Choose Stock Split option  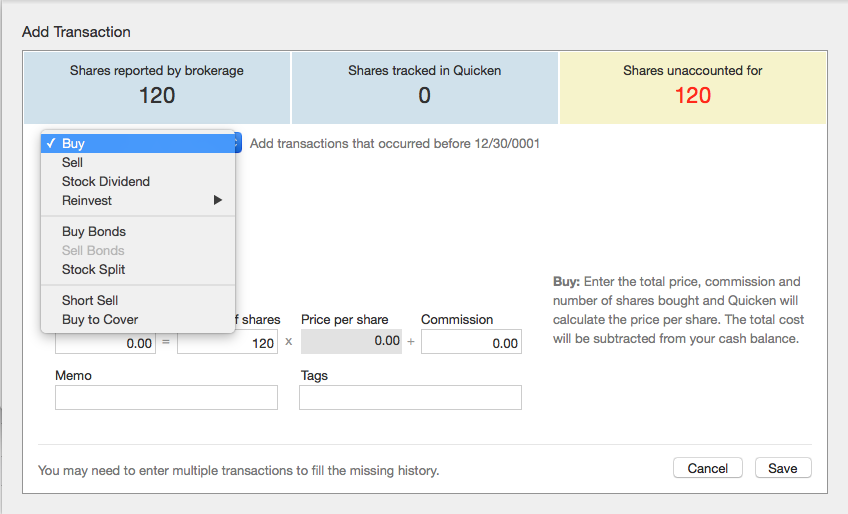coord(93,269)
